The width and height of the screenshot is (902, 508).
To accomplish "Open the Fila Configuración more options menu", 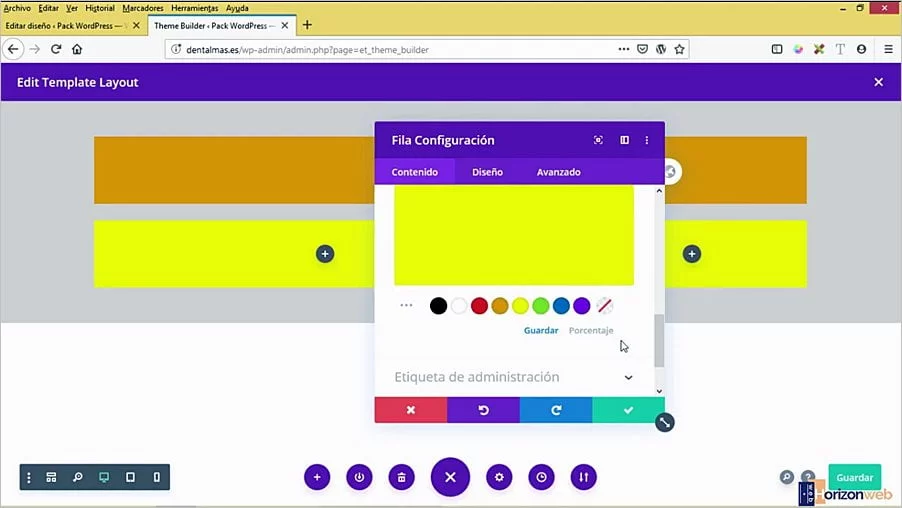I will coord(647,140).
